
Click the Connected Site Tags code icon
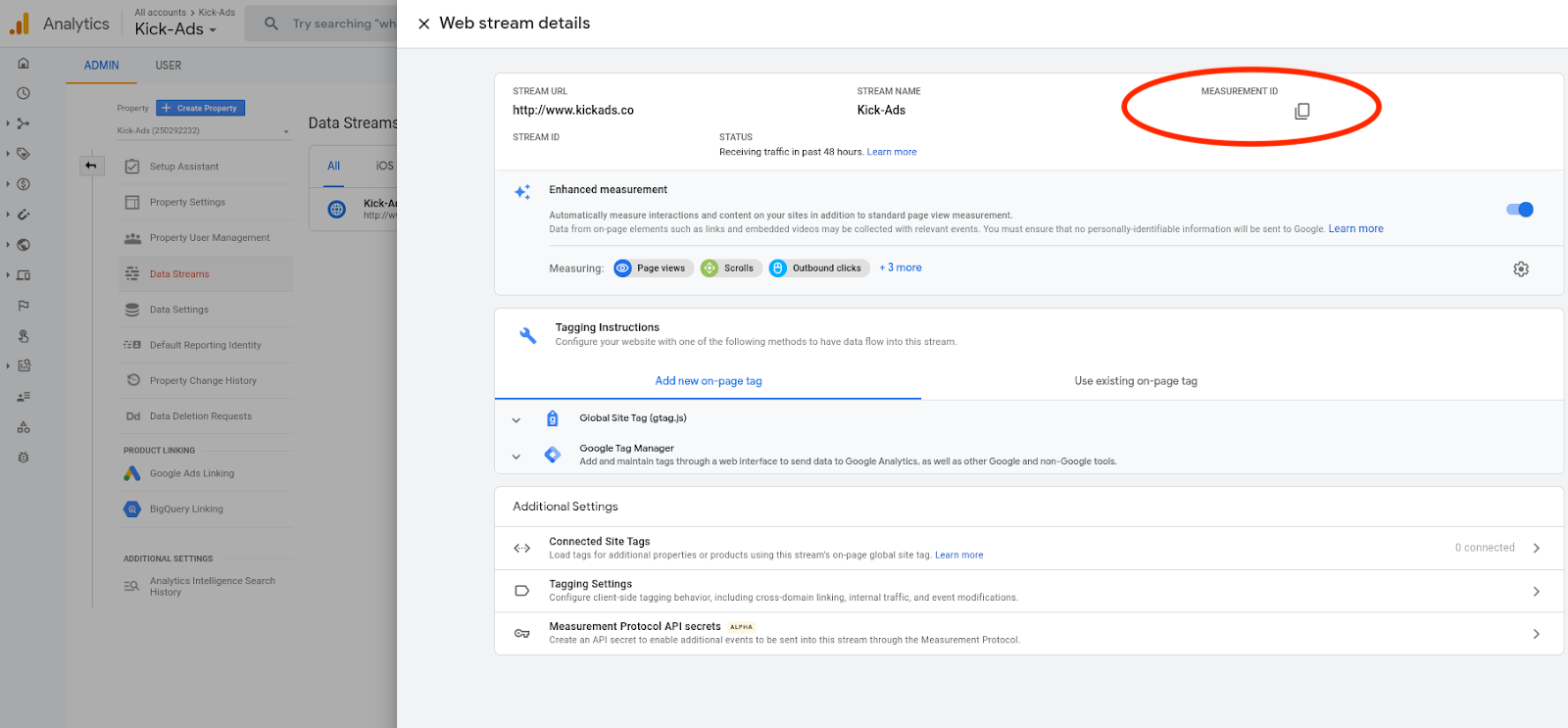522,548
